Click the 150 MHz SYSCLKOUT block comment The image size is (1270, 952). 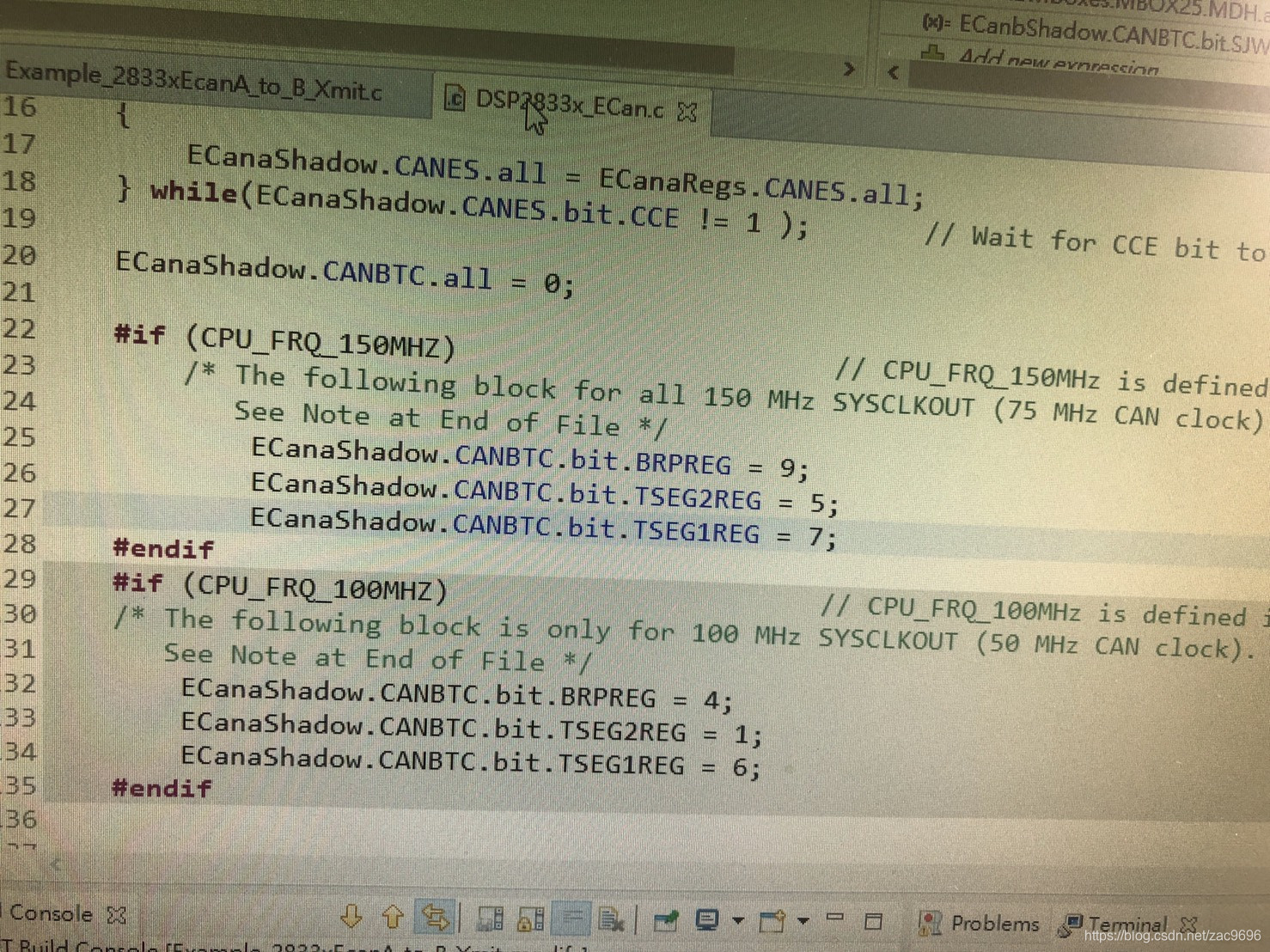point(724,400)
